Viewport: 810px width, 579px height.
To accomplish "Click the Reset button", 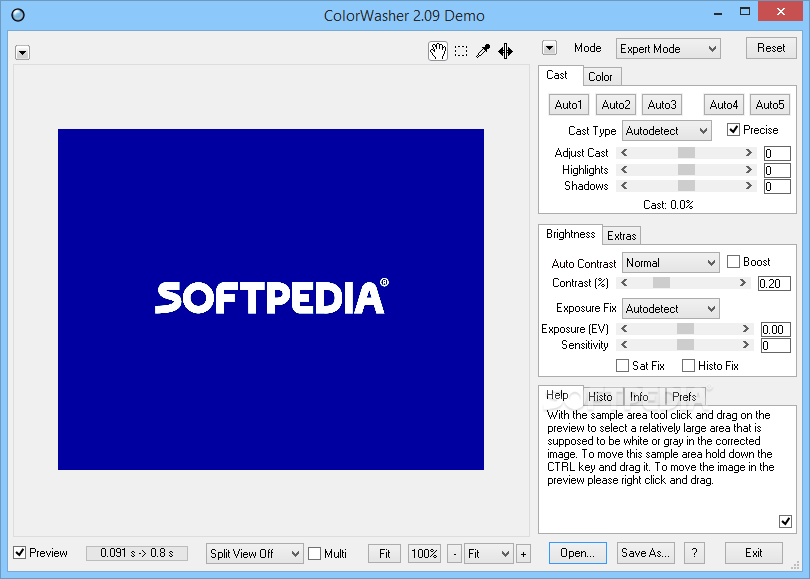I will pos(771,48).
